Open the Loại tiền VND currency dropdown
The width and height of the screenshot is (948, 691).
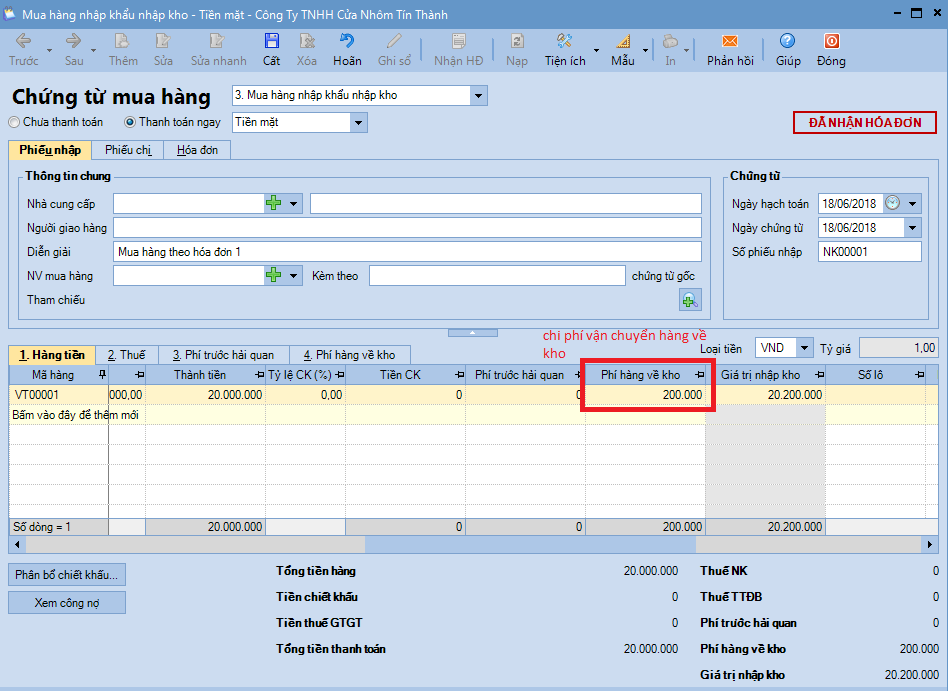pyautogui.click(x=804, y=348)
